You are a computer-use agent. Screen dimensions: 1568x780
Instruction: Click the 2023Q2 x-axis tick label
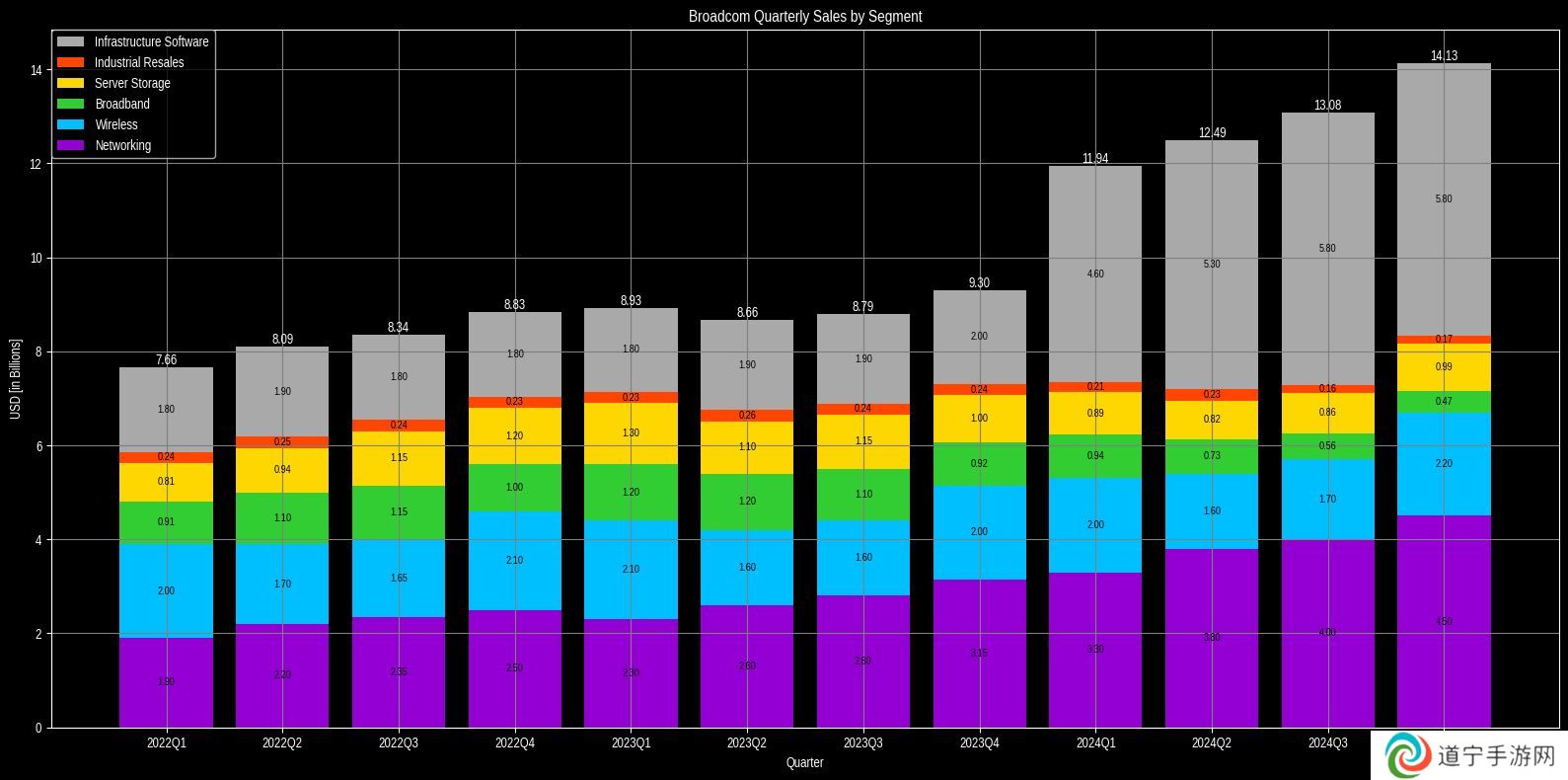point(747,742)
